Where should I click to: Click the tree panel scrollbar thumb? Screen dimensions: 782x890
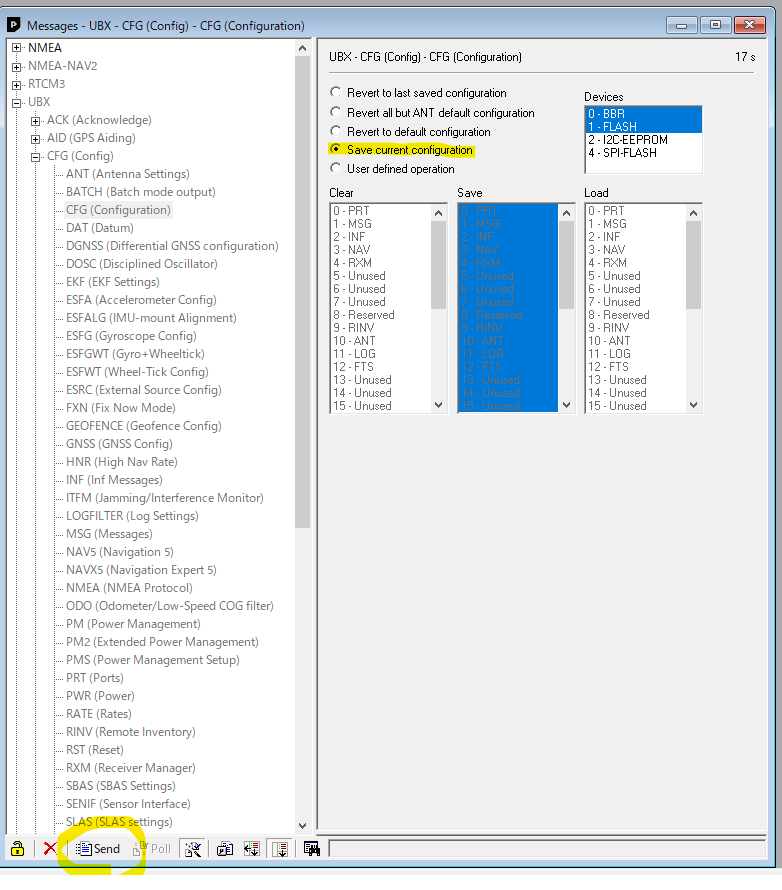(302, 292)
